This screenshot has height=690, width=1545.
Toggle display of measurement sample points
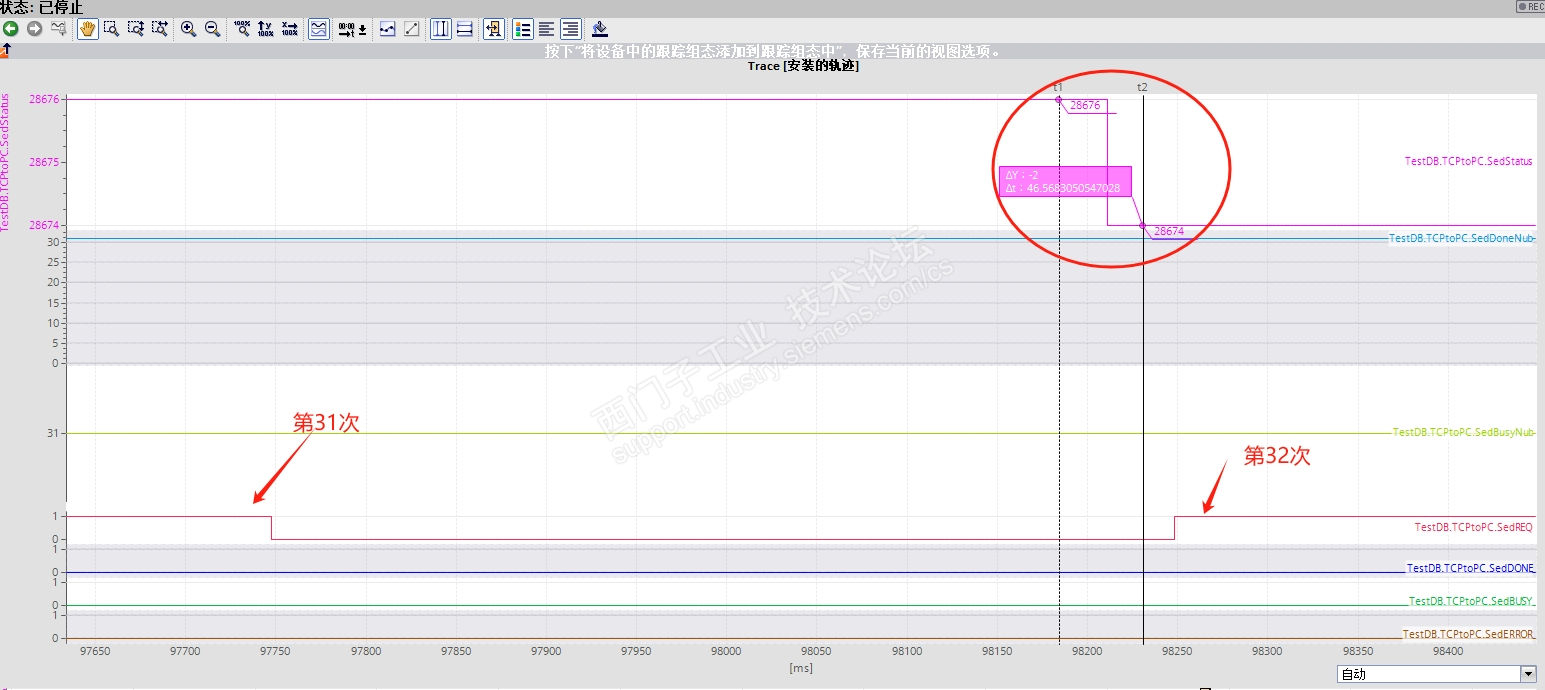coord(388,29)
